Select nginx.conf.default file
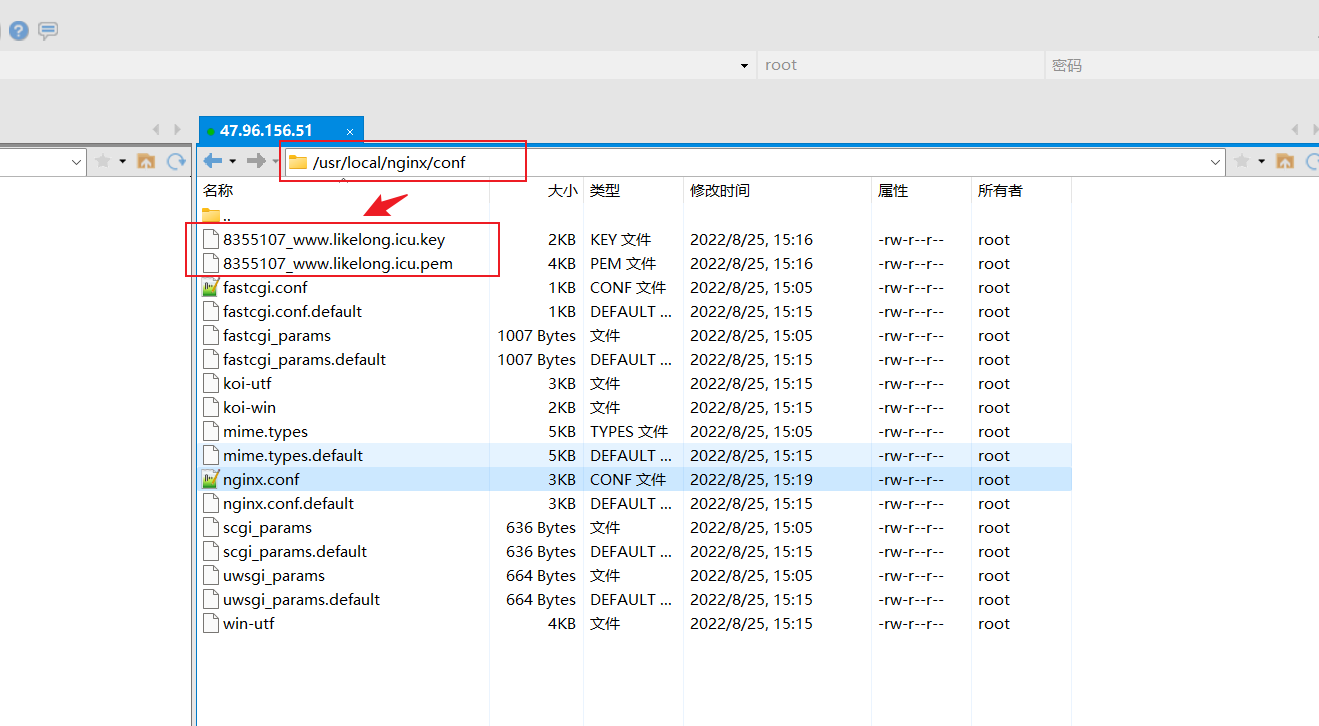Viewport: 1319px width, 726px height. [x=288, y=503]
